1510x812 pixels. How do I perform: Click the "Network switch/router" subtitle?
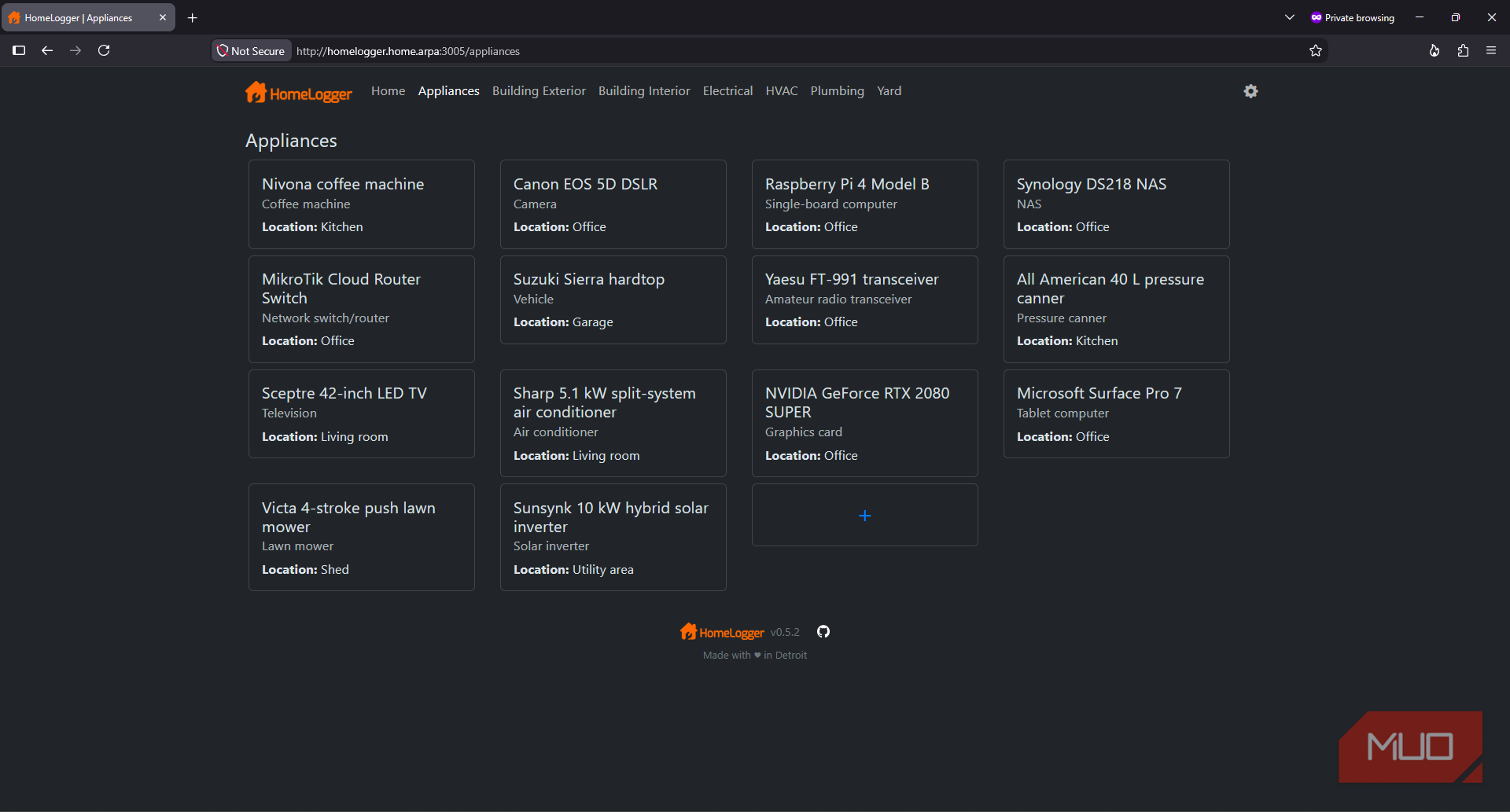point(326,318)
